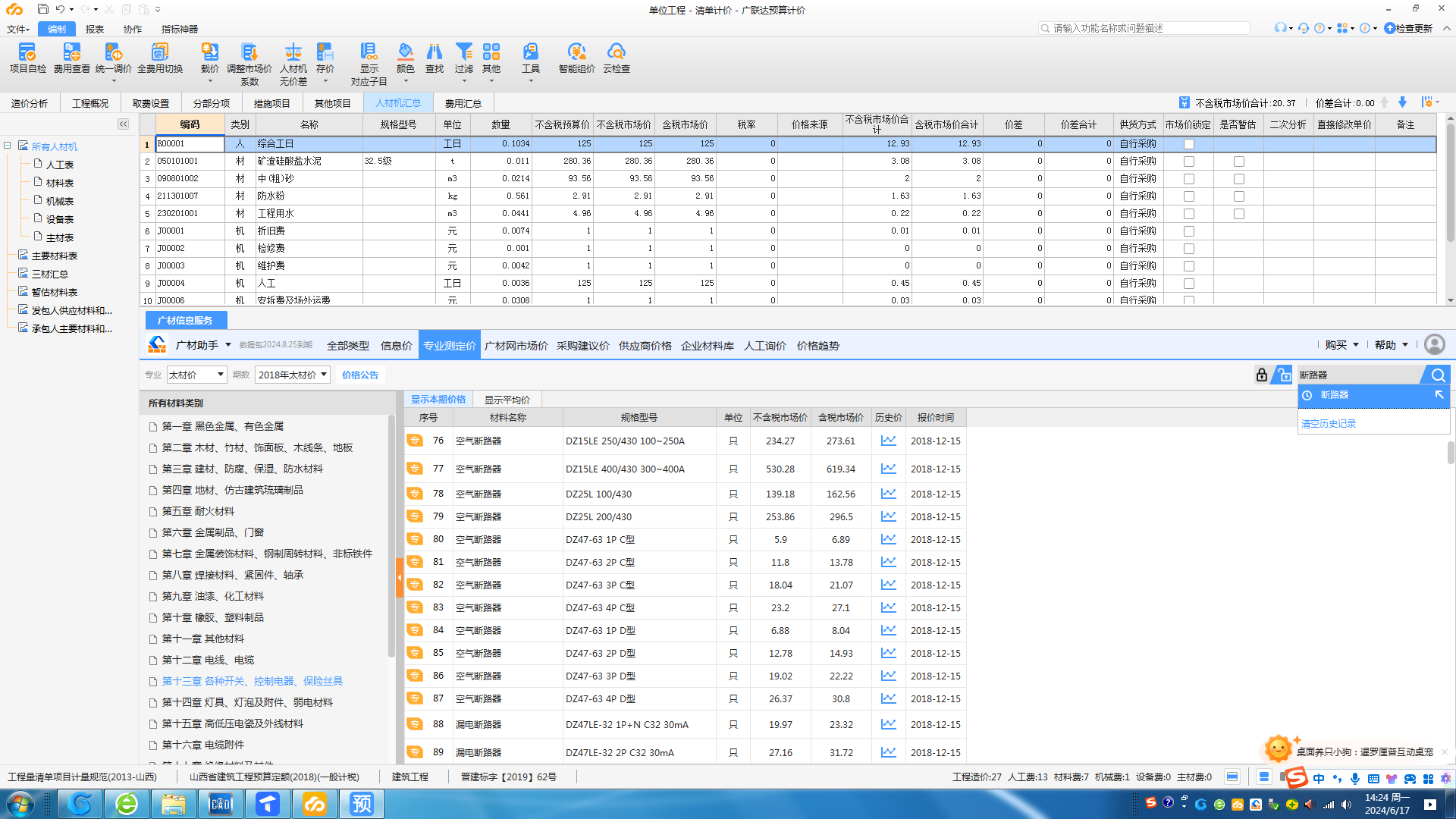This screenshot has height=819, width=1456.
Task: Toggle 市场价锁定 checkbox for 检修费
Action: point(1189,249)
